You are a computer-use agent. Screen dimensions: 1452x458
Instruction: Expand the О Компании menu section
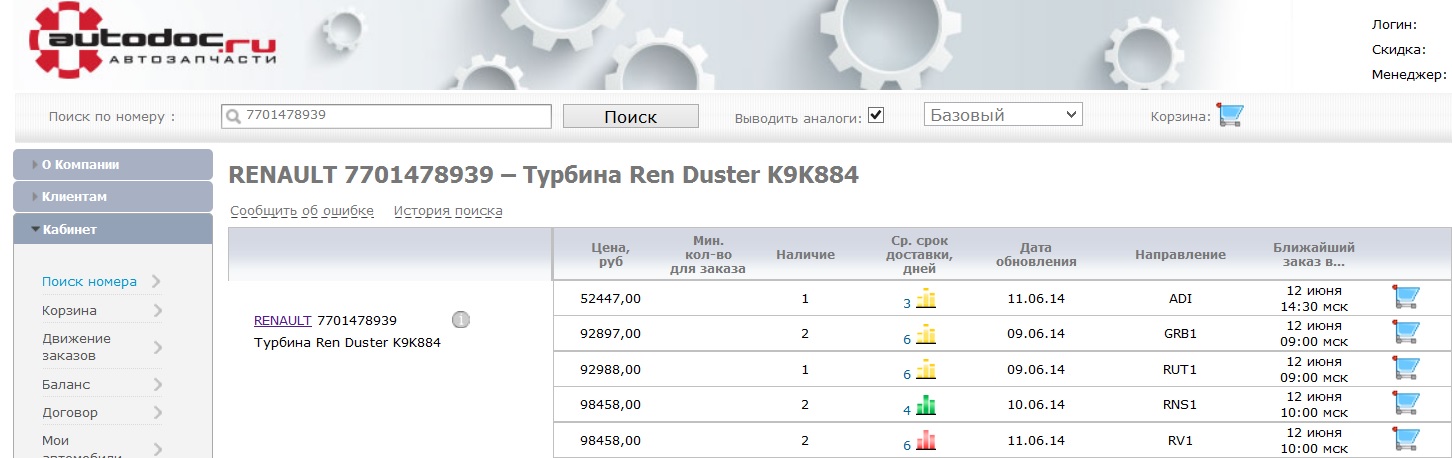pos(113,164)
